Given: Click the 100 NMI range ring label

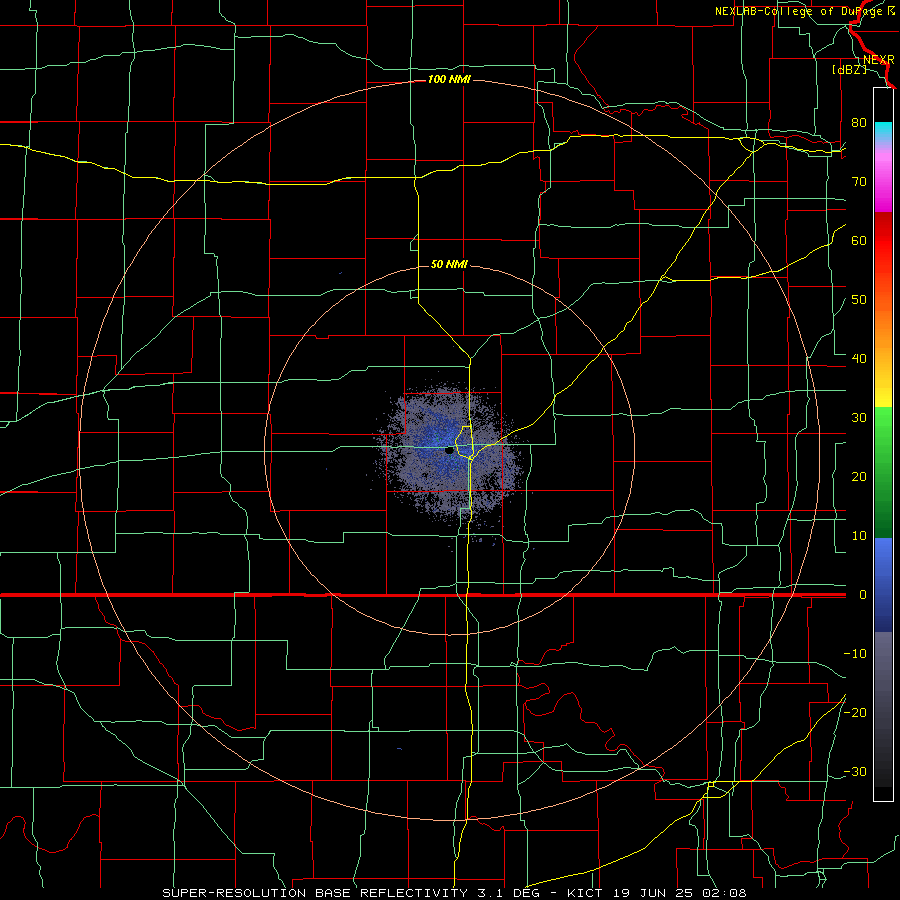Looking at the screenshot, I should coord(449,79).
